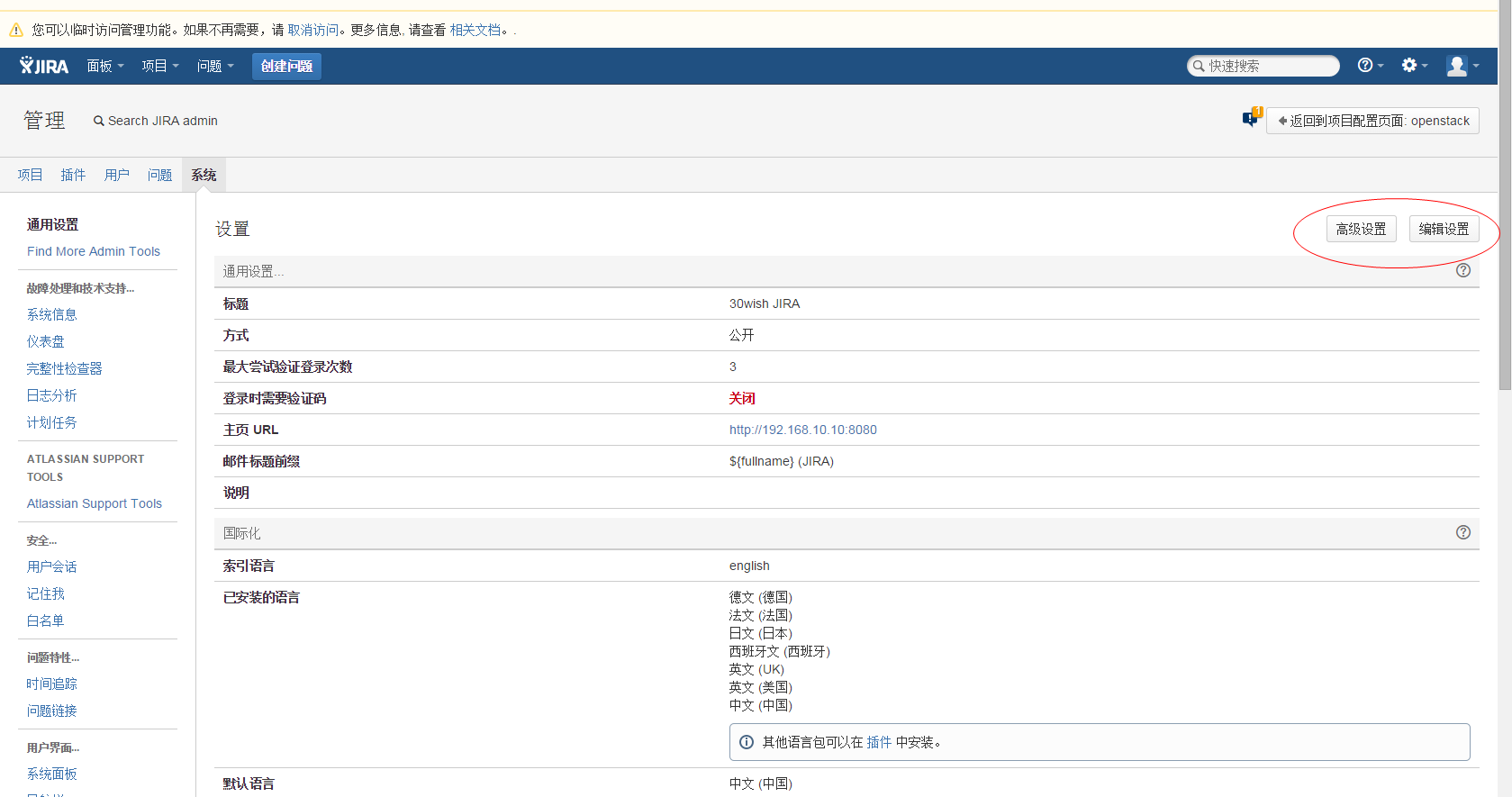Open the 问题 dropdown in header
This screenshot has height=797, width=1512.
[x=215, y=66]
